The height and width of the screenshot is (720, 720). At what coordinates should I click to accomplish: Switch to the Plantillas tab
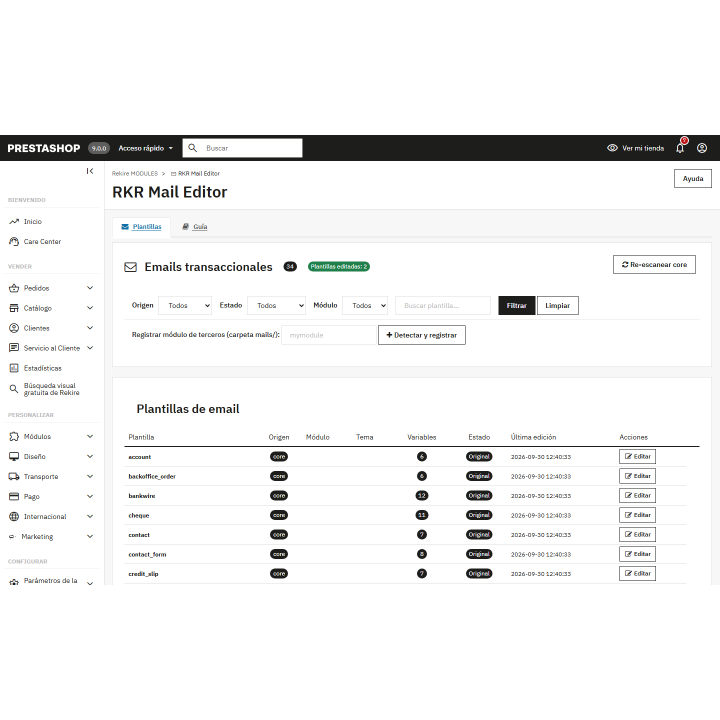pos(141,227)
